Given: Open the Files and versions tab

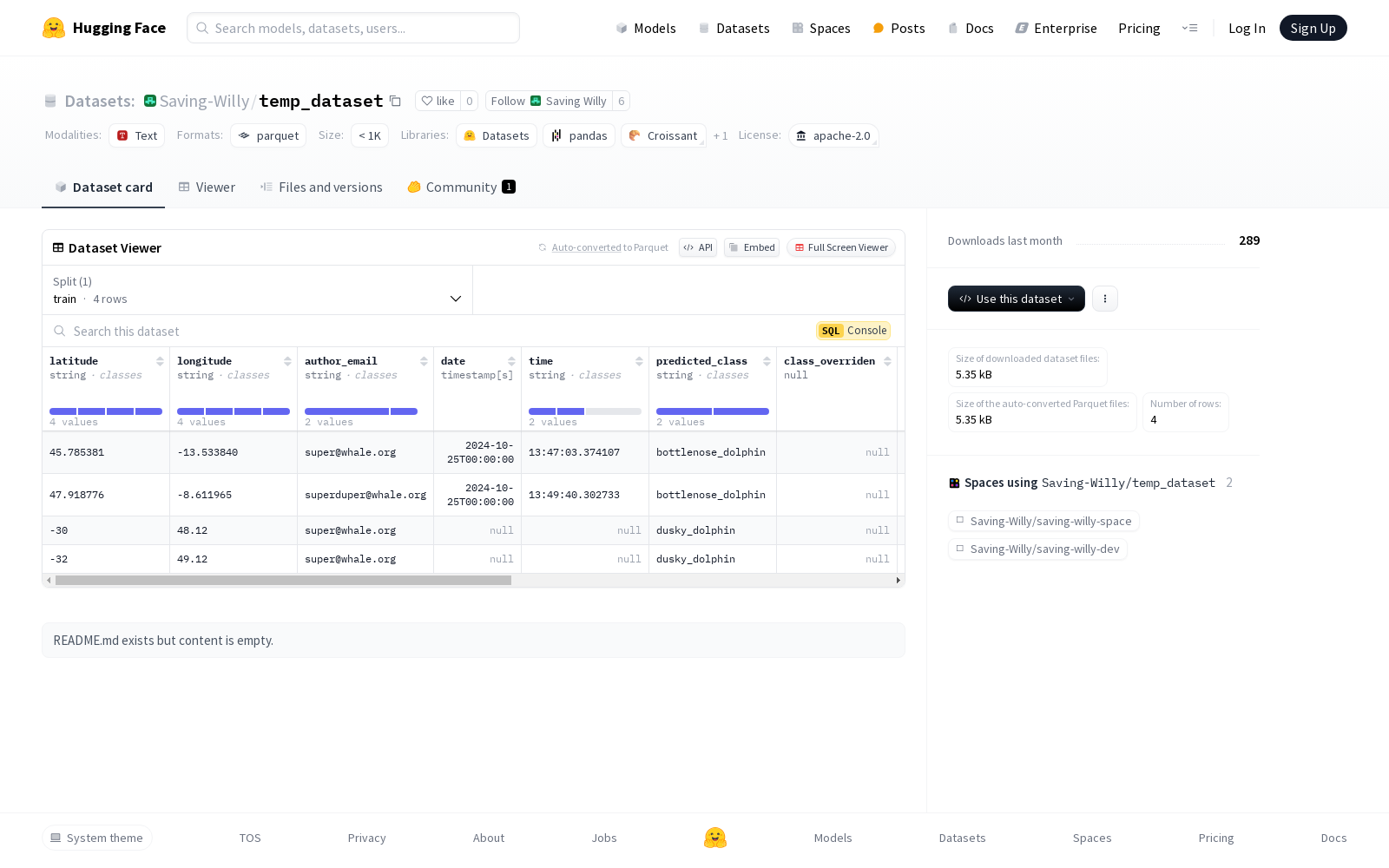Looking at the screenshot, I should tap(321, 187).
